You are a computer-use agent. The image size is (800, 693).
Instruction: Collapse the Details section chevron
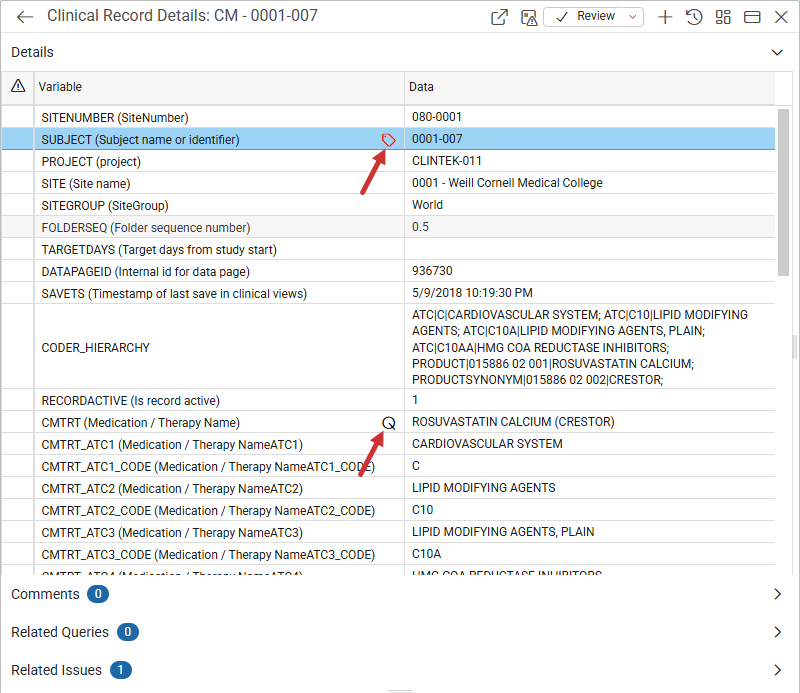(x=777, y=53)
